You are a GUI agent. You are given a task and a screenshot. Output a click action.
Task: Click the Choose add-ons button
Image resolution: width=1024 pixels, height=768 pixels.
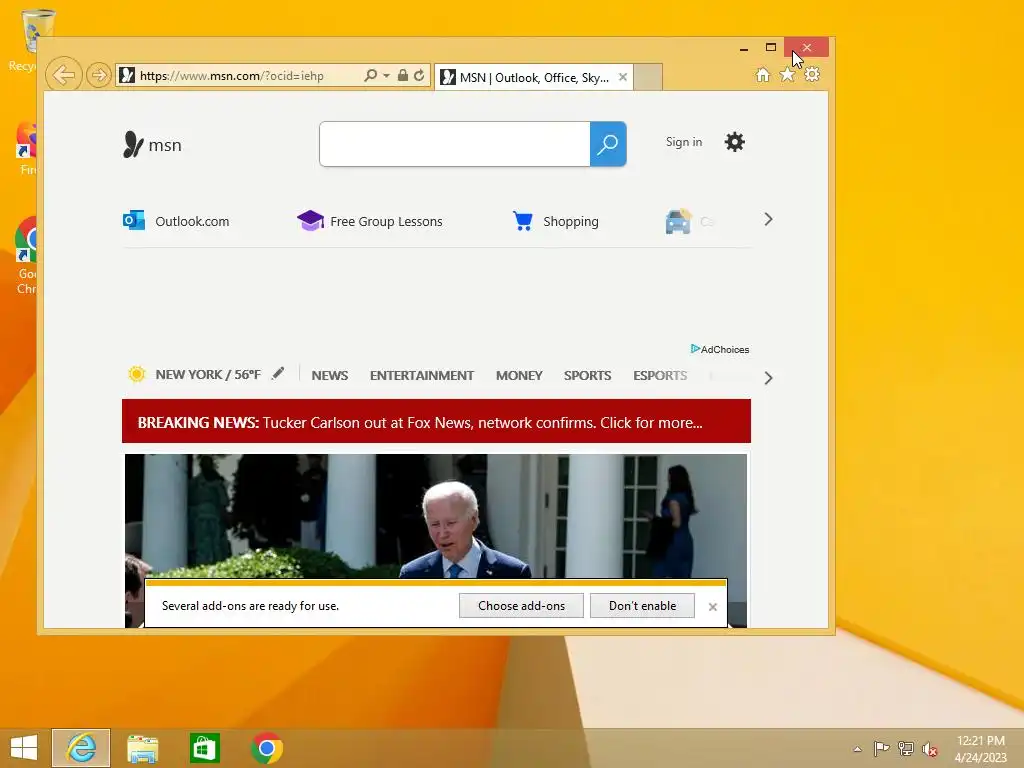[521, 606]
